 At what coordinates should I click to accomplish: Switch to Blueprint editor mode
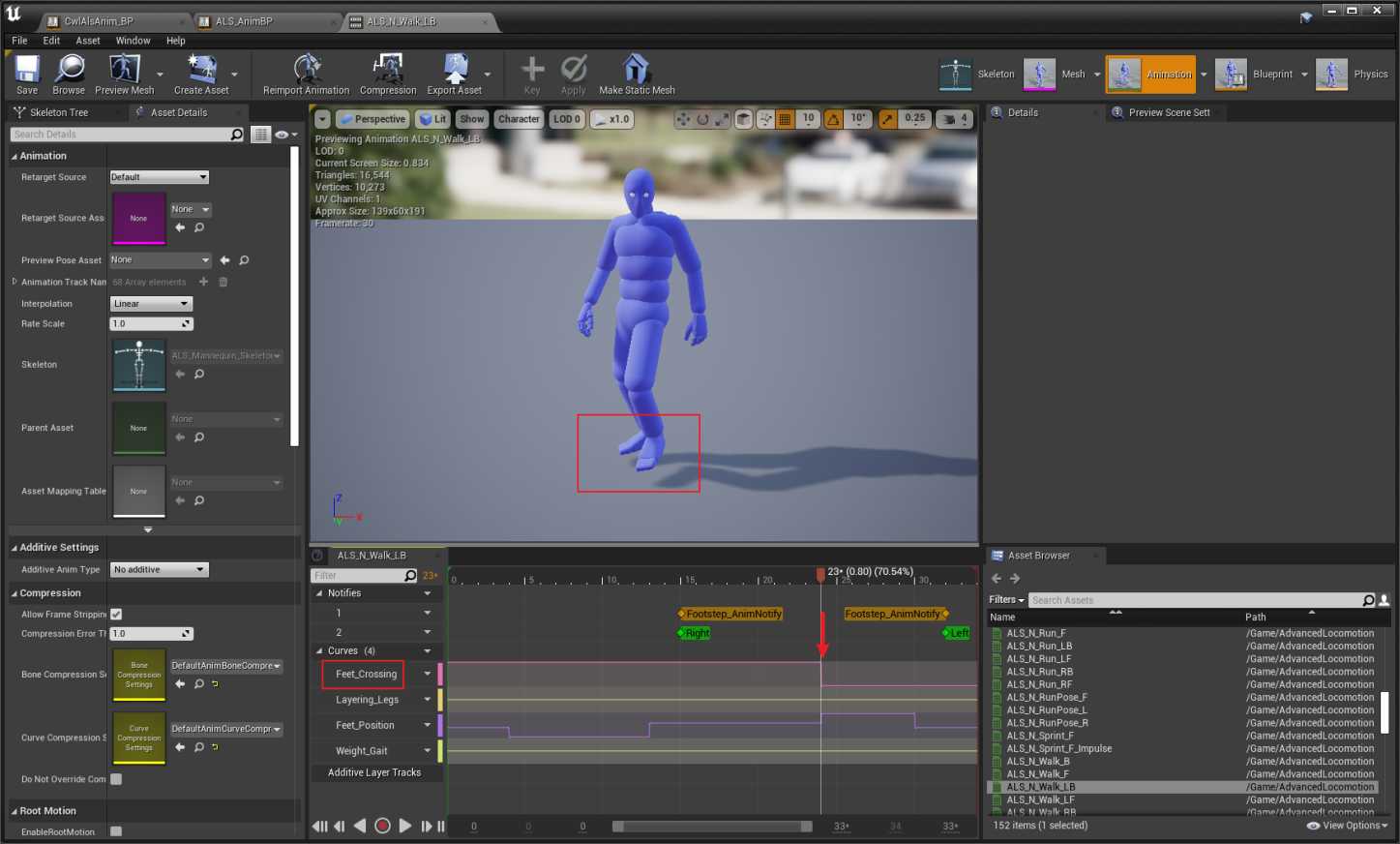coord(1254,75)
